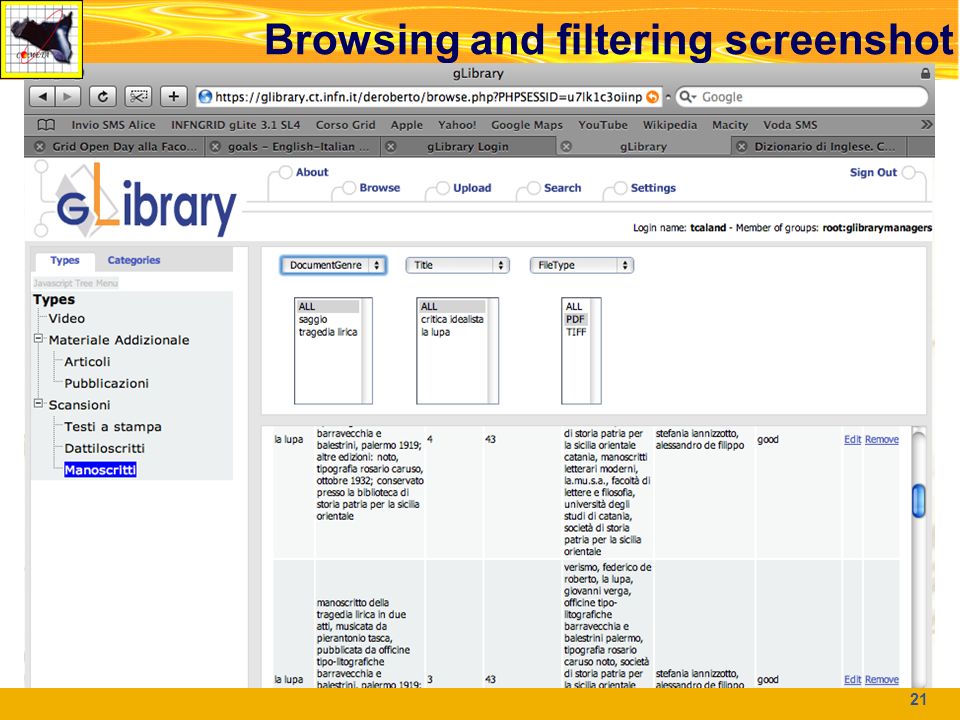Remove the second la lupa entry
The image size is (960, 720).
point(882,680)
